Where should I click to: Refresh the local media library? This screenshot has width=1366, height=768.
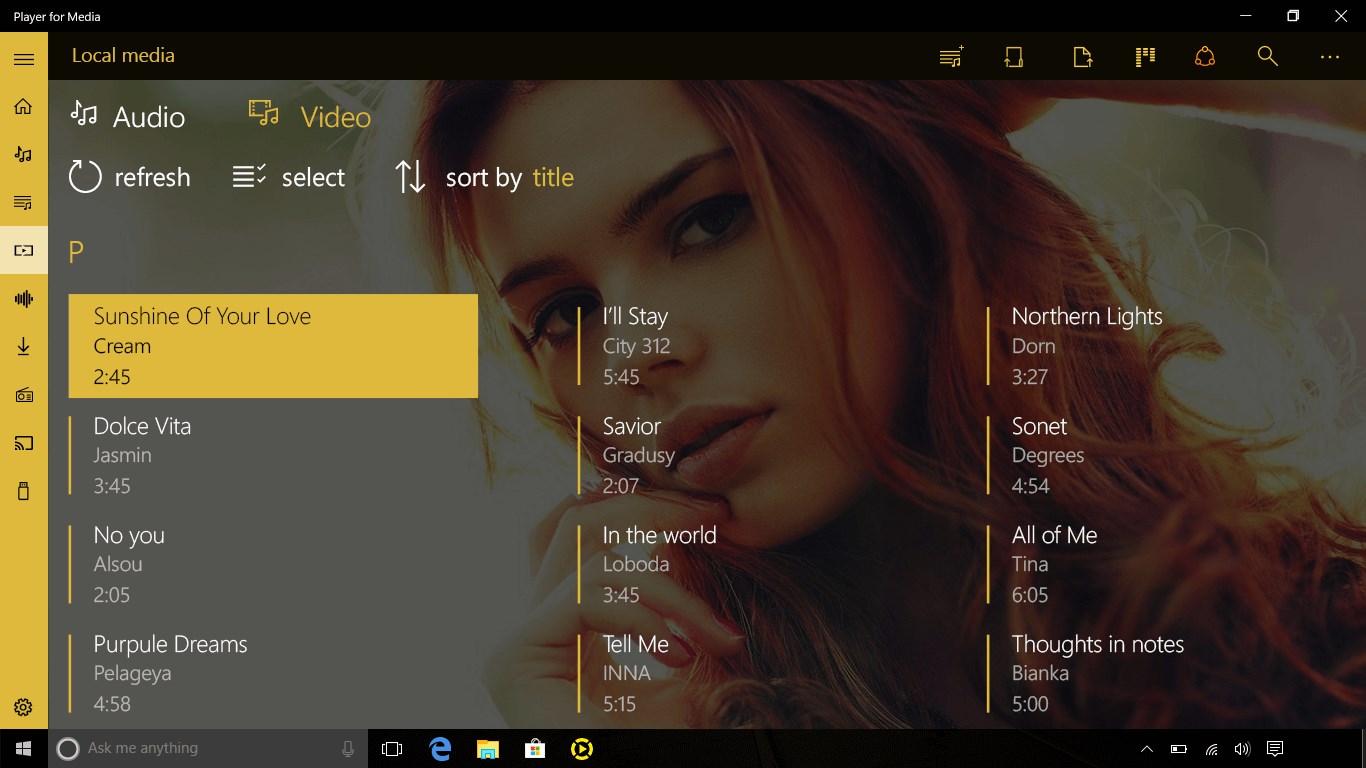click(130, 177)
